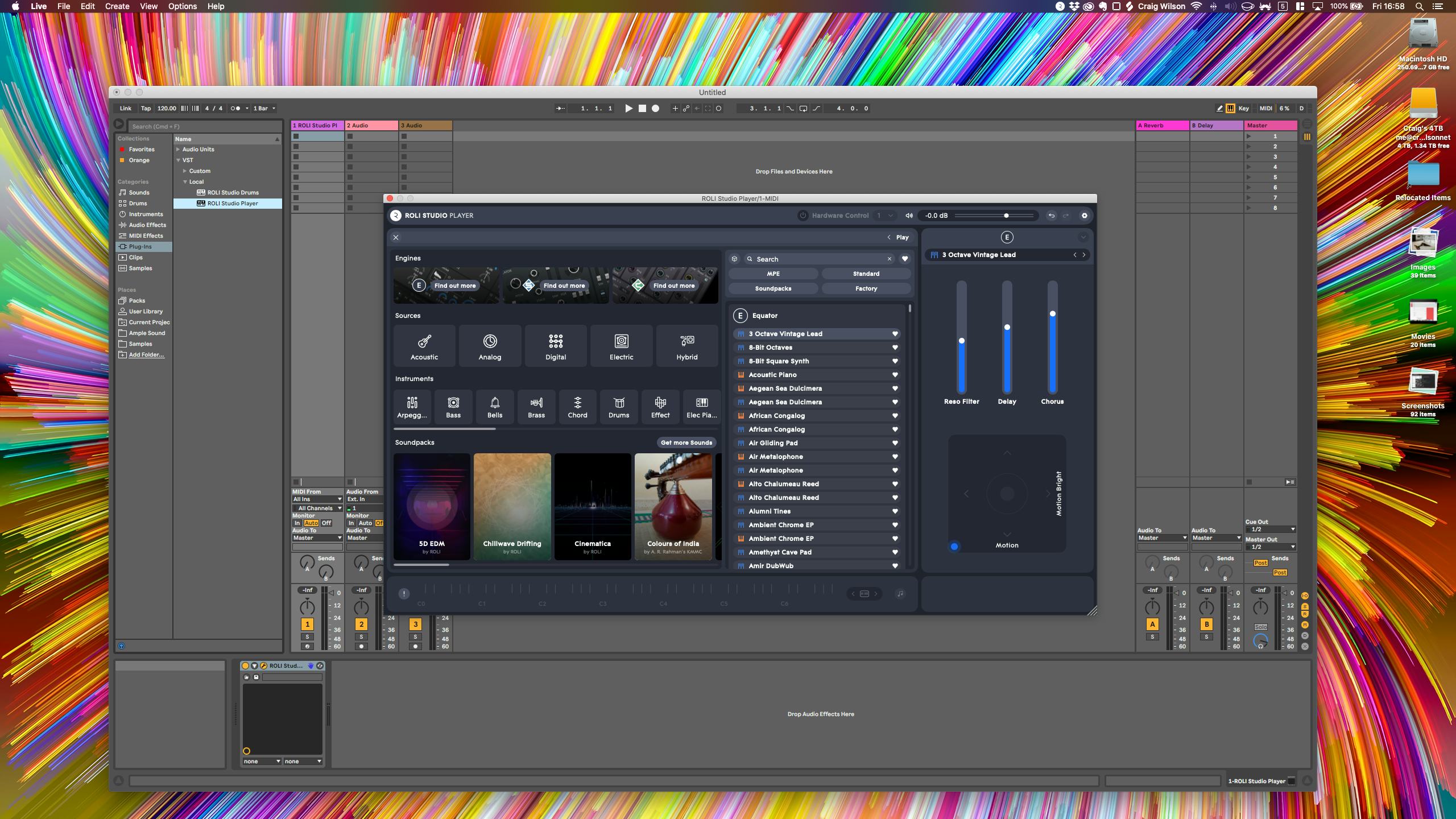Open the View menu
The height and width of the screenshot is (819, 1456).
click(x=148, y=6)
